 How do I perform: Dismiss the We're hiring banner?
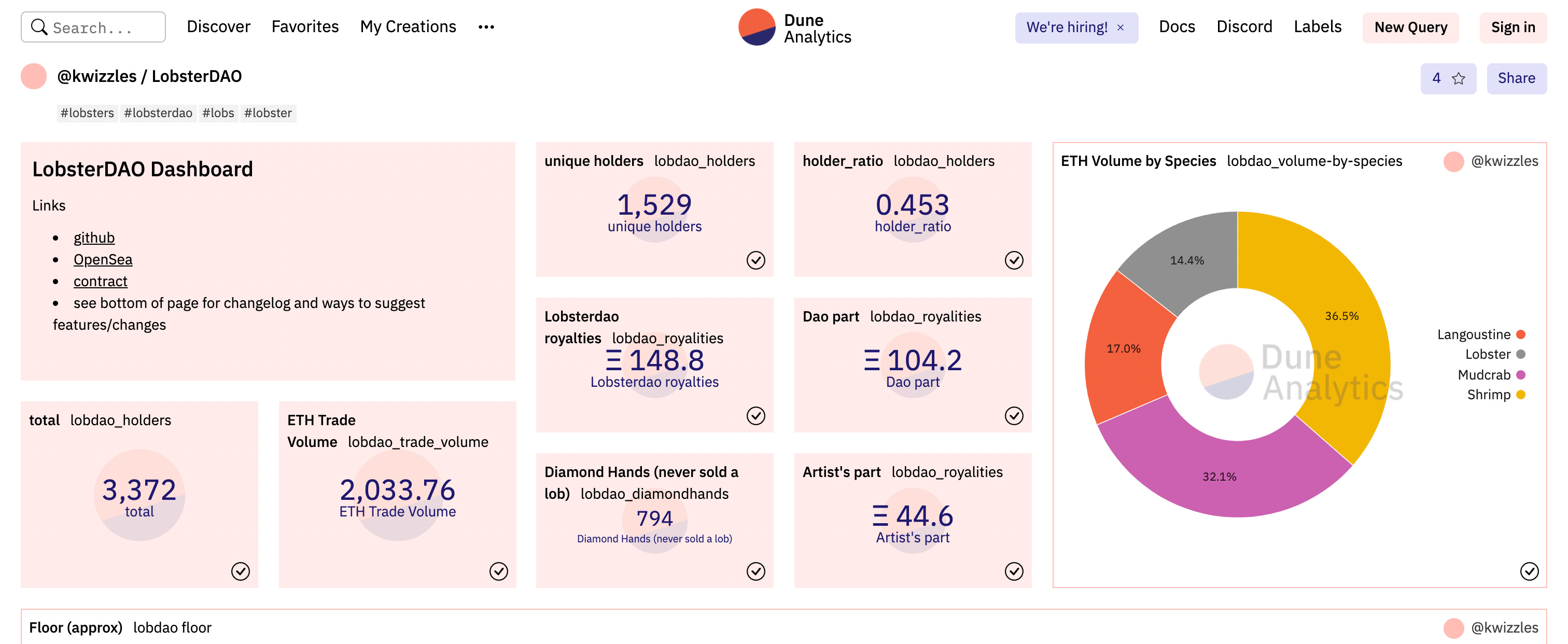point(1120,28)
